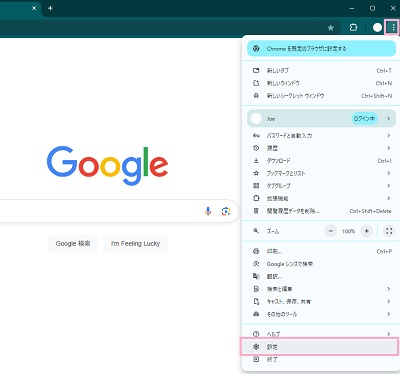Screen dimensions: 400x374
Task: Expand 履歴 (History) submenu
Action: (x=321, y=148)
